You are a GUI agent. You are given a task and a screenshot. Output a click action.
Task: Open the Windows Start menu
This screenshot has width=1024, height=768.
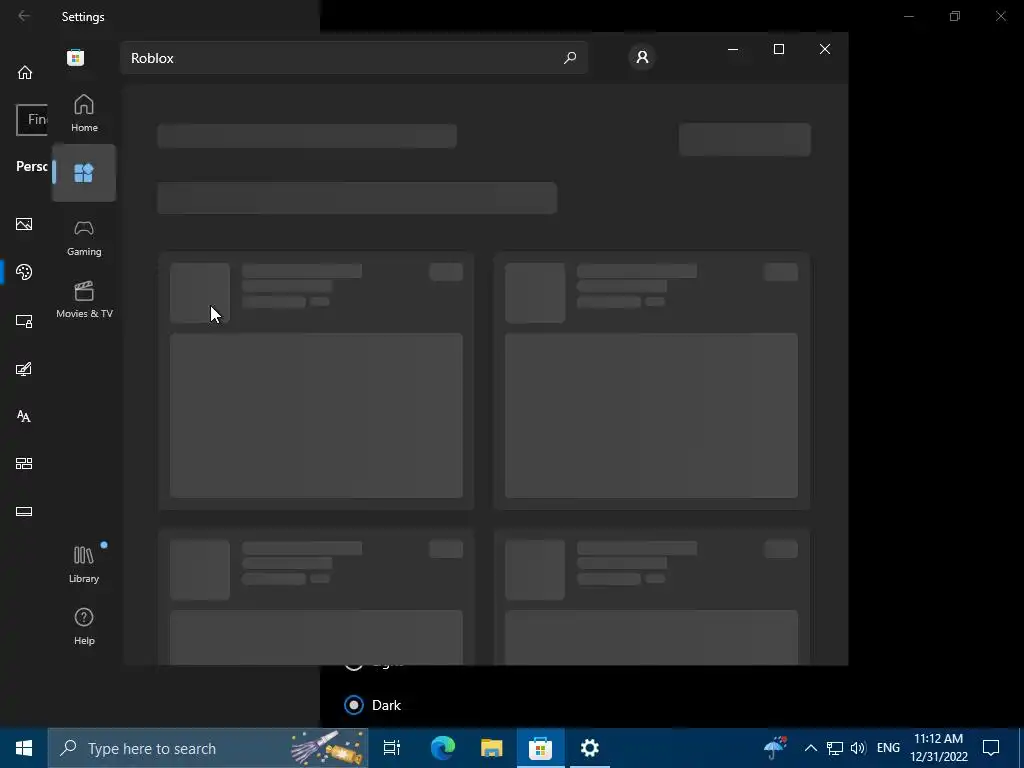(x=24, y=748)
